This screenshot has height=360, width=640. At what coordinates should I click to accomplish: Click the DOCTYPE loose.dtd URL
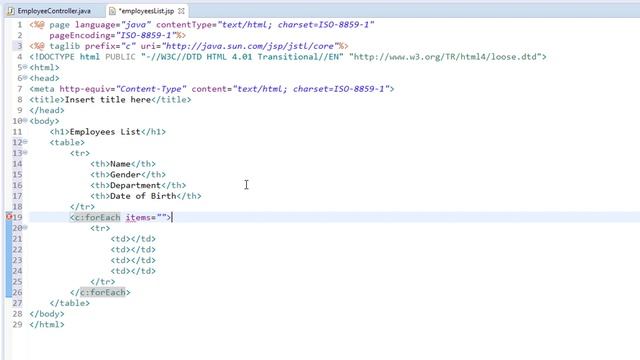point(445,57)
